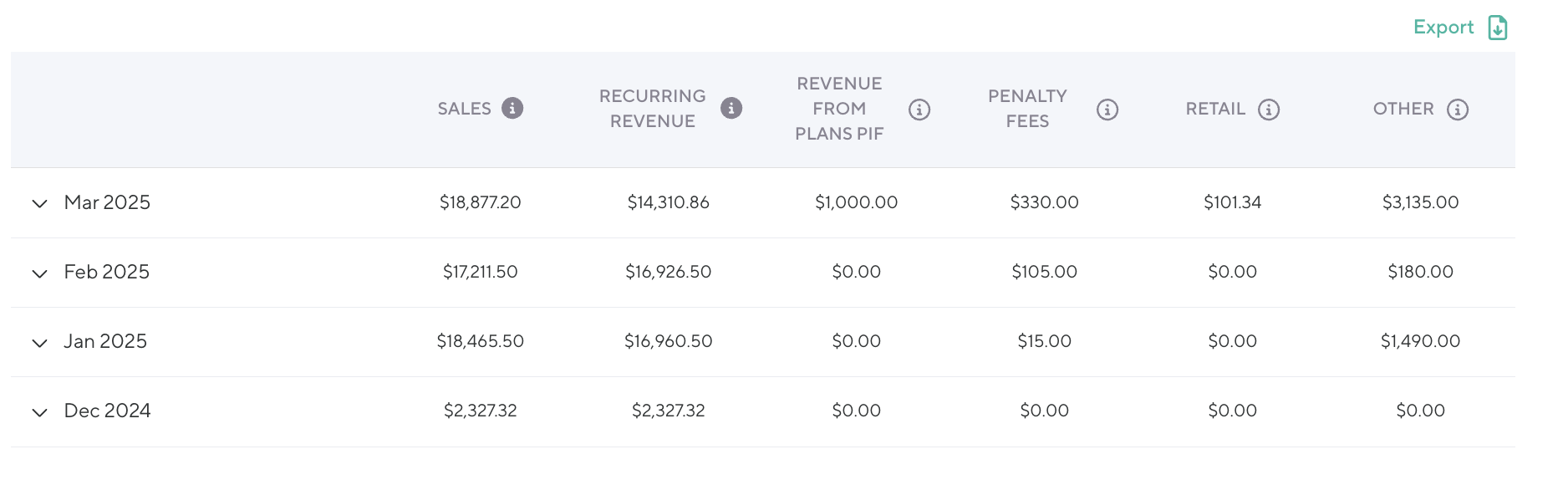
Task: Click the Retail info icon
Action: click(1269, 110)
